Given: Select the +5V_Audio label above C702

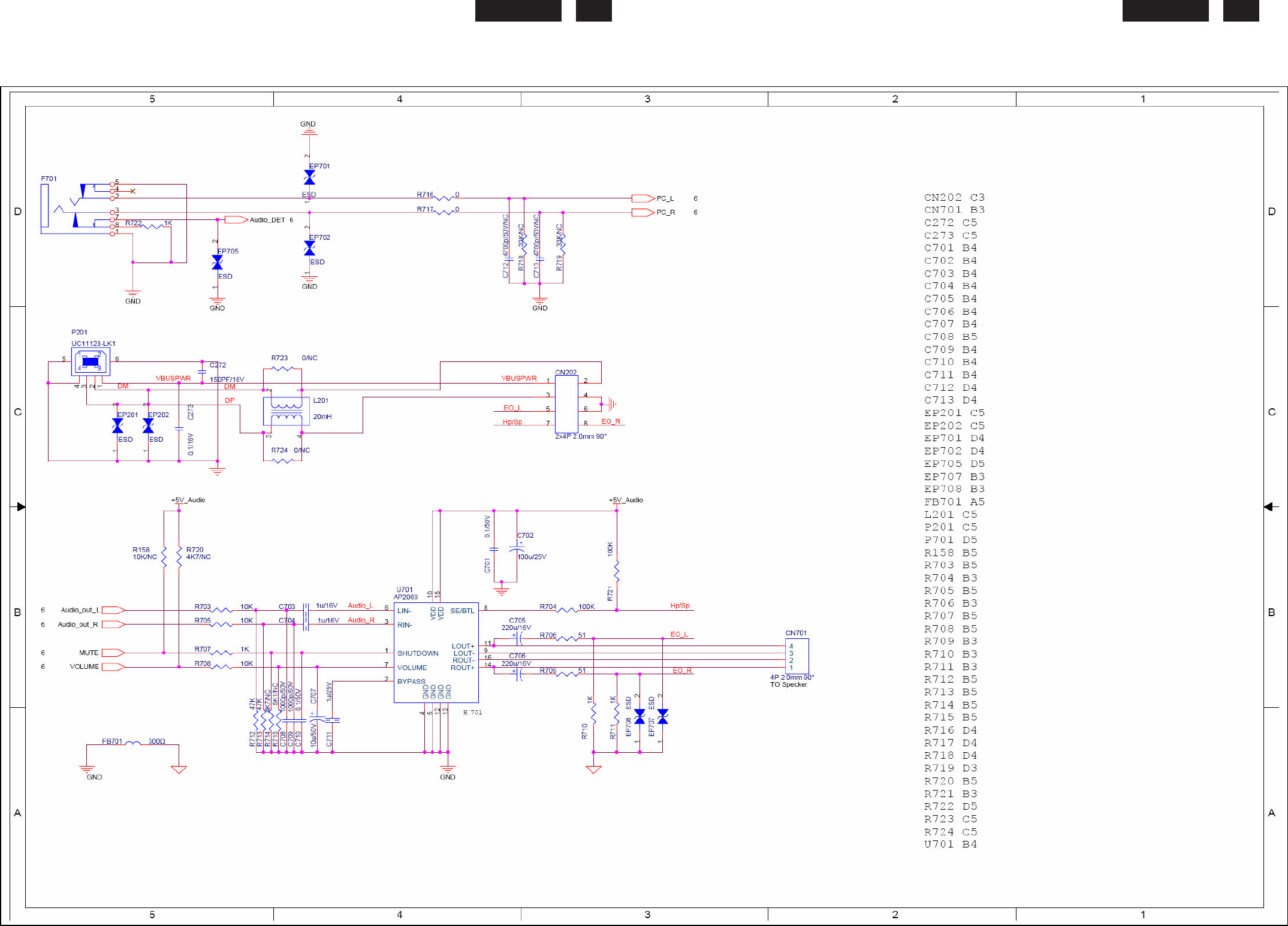Looking at the screenshot, I should 626,500.
